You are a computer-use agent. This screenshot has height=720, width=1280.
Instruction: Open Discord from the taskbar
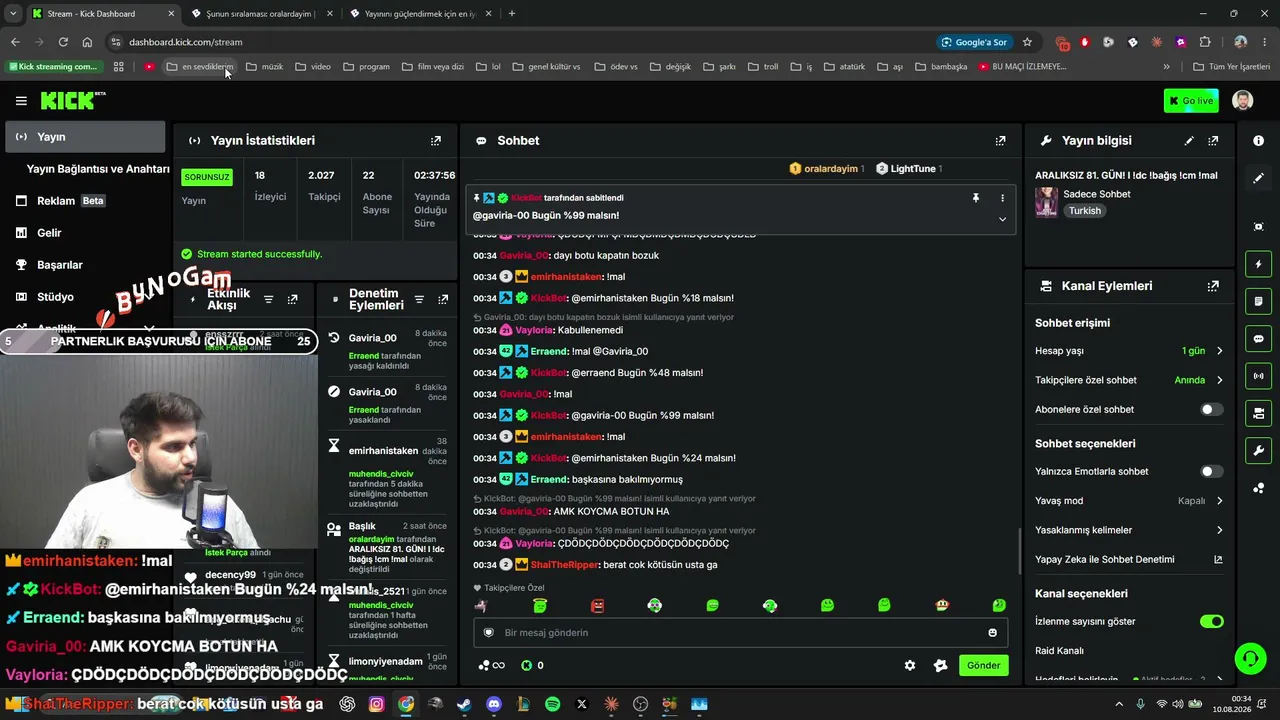(x=493, y=704)
